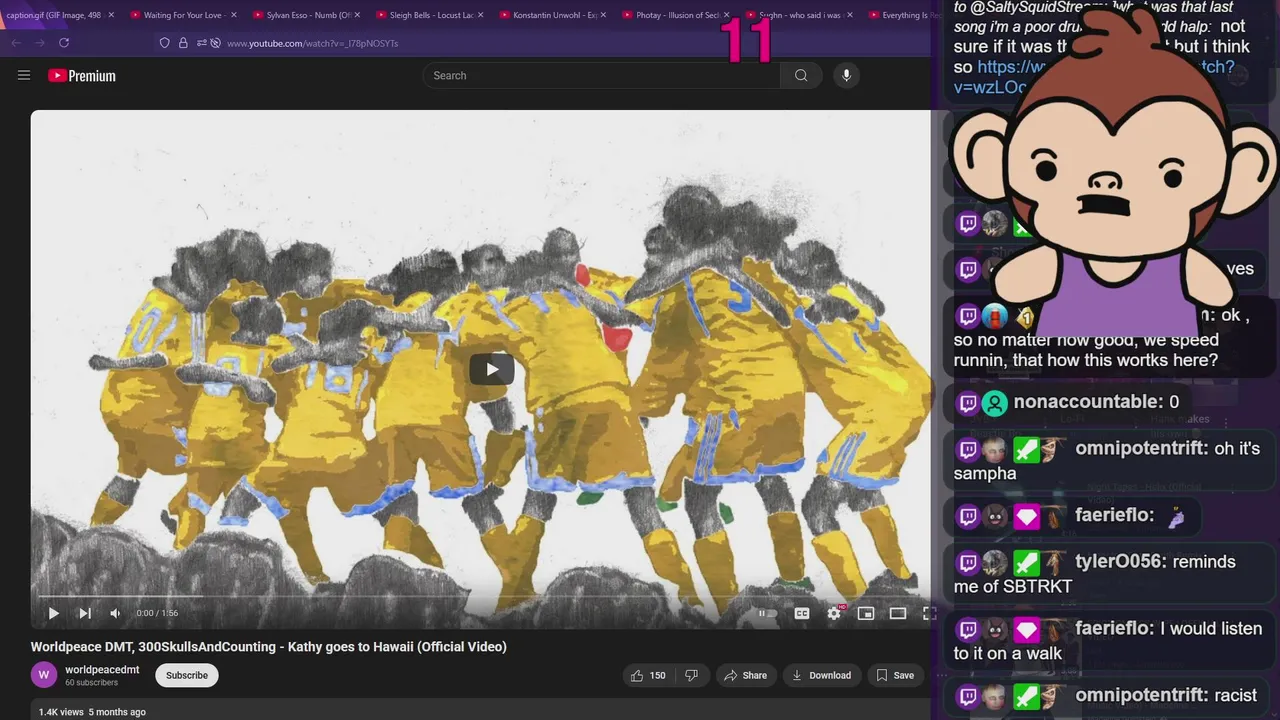
Task: Click the address bar padlock icon
Action: pyautogui.click(x=183, y=43)
